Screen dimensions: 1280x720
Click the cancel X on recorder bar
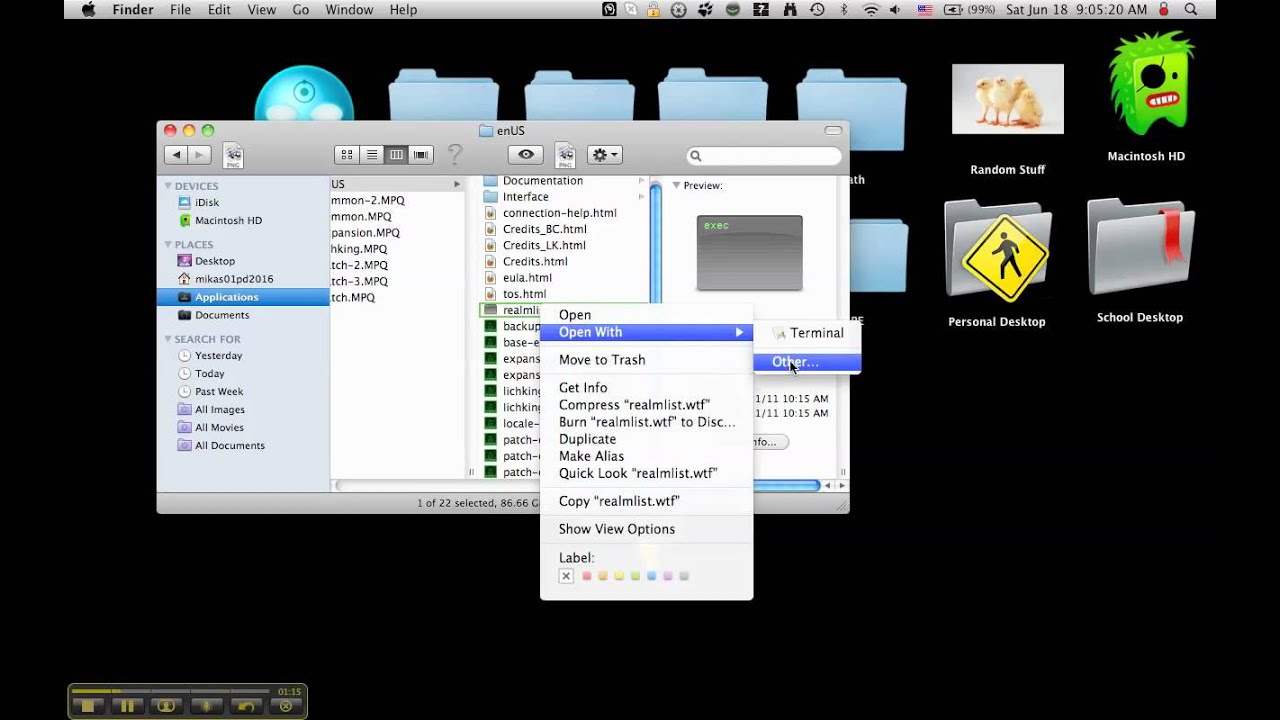pos(285,706)
